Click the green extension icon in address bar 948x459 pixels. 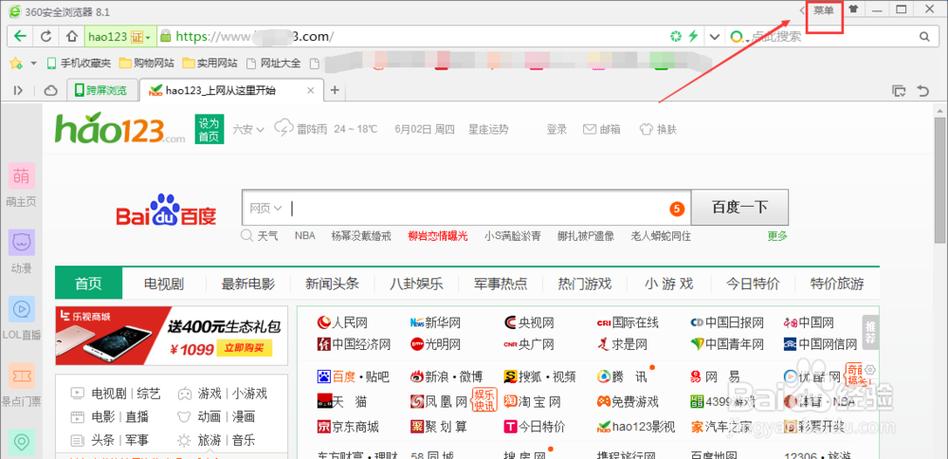676,36
